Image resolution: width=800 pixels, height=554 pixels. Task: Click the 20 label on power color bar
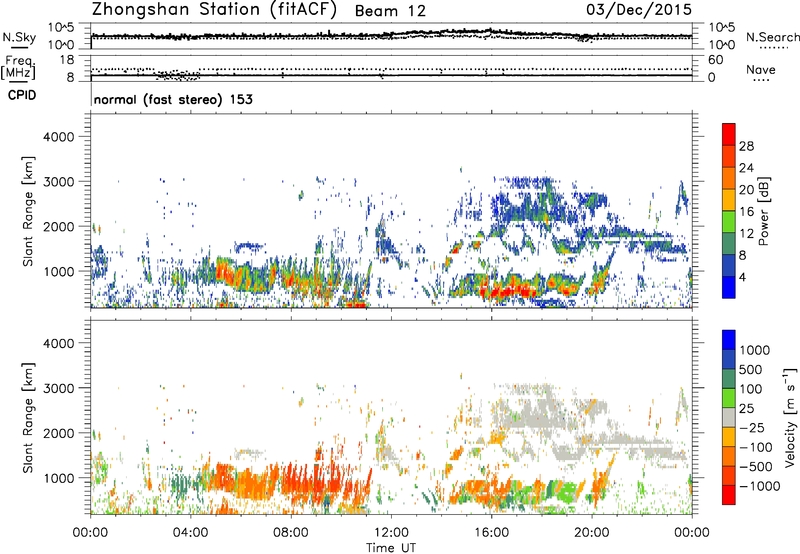[x=746, y=190]
